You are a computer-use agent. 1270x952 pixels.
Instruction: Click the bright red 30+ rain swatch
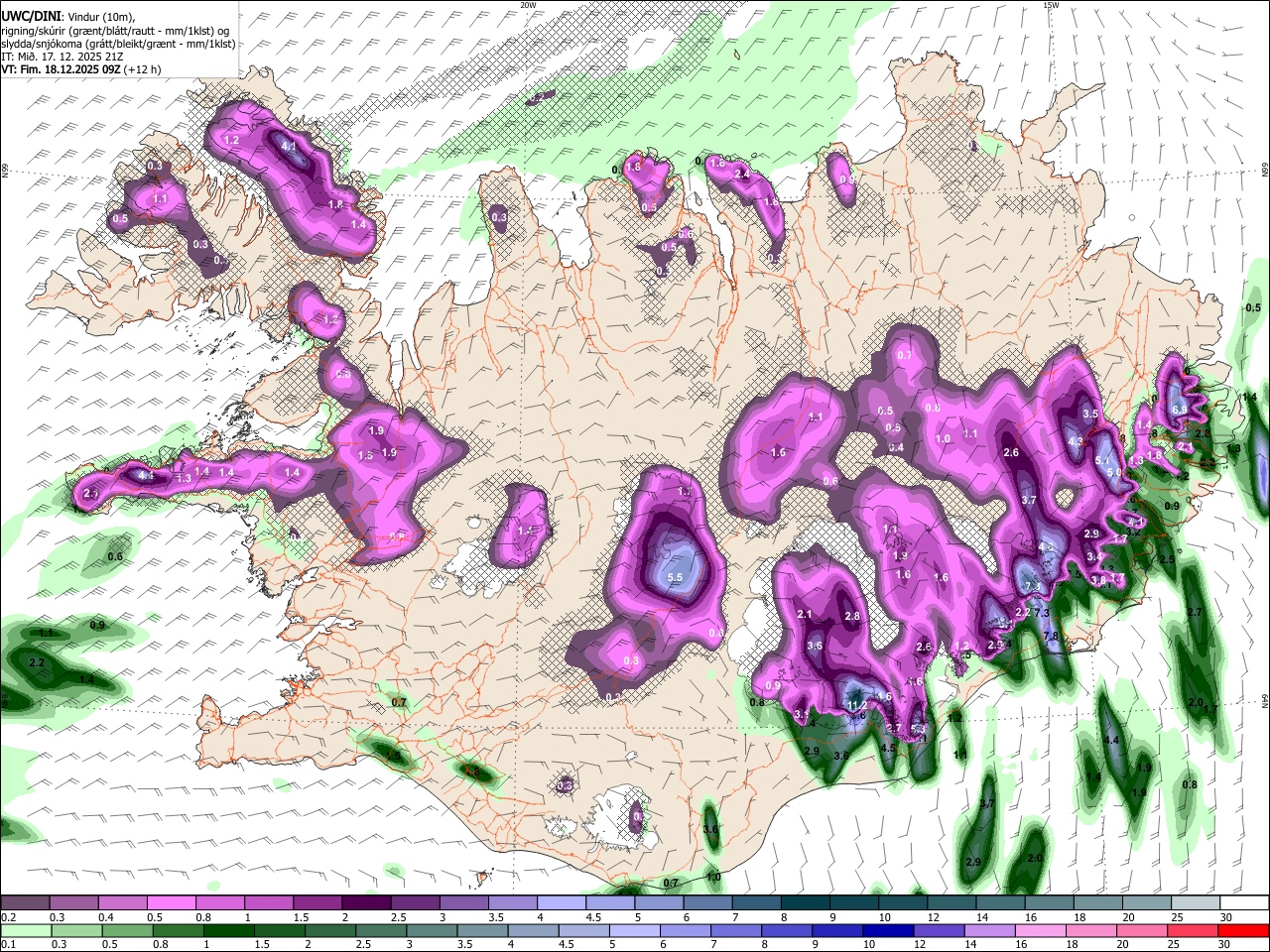1242,931
